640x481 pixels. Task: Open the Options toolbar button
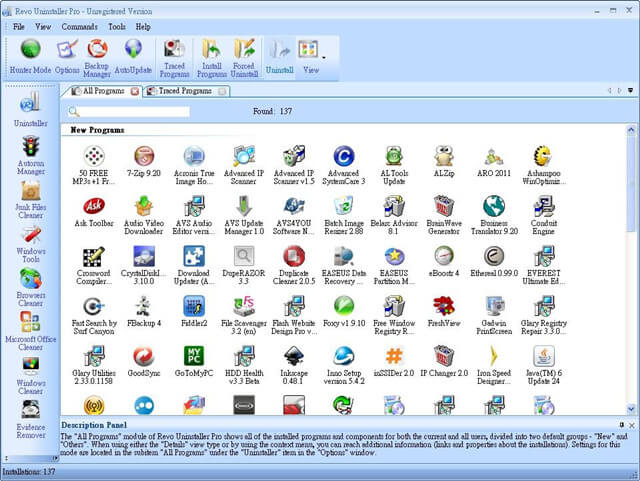pos(67,57)
